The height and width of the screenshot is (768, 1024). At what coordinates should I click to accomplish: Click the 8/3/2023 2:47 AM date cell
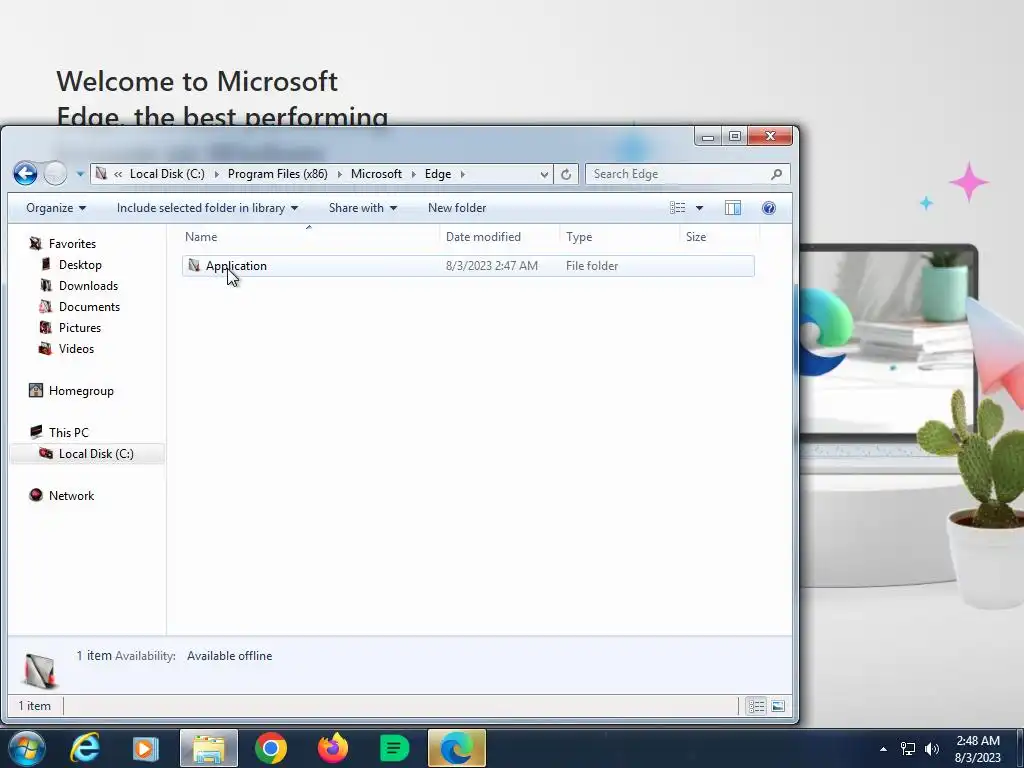click(x=492, y=266)
